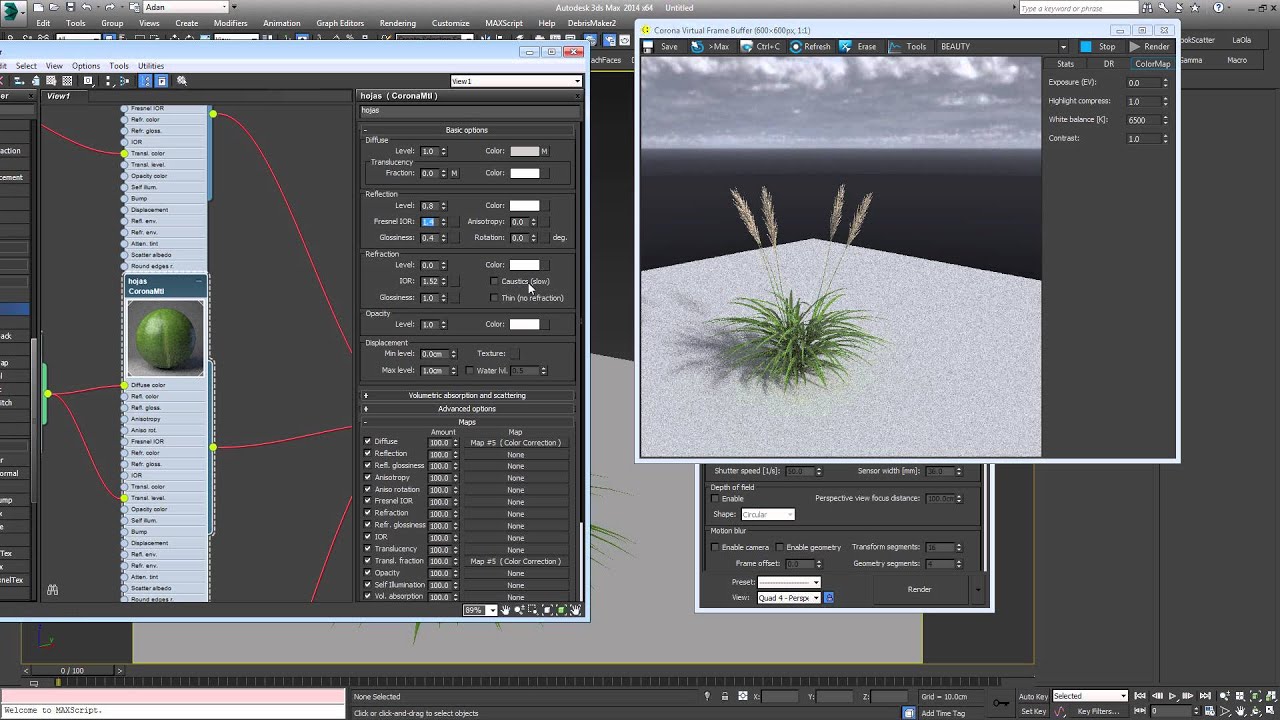Open the MAXScript menu
The image size is (1280, 720).
(x=504, y=23)
